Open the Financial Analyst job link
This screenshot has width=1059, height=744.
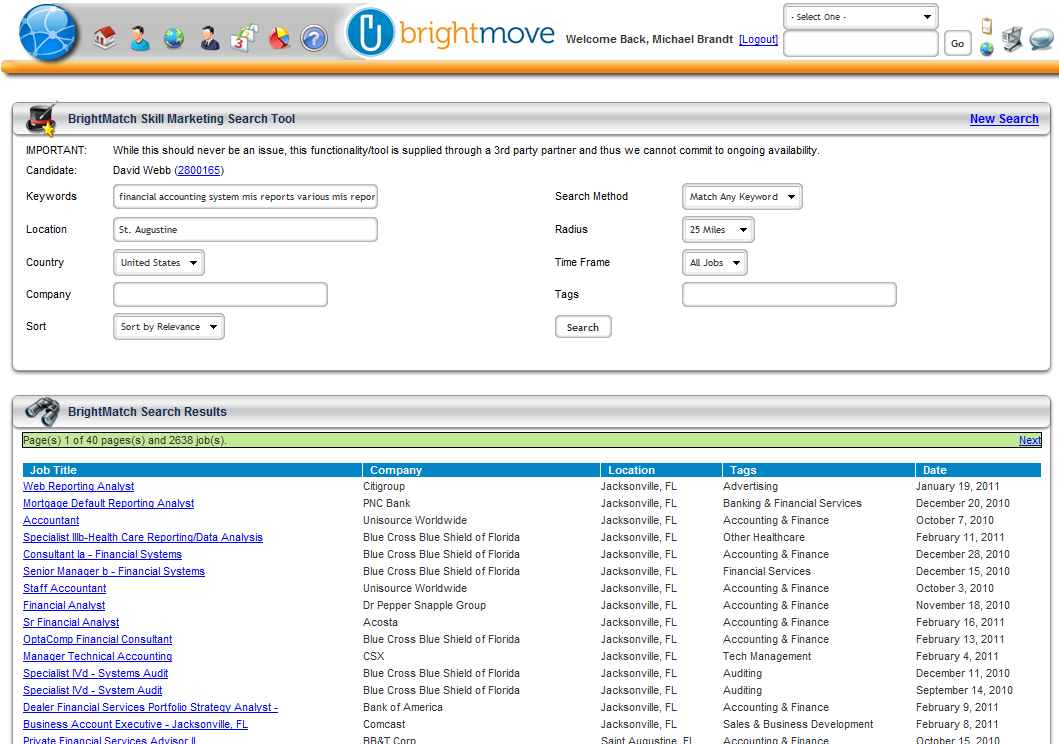(x=64, y=605)
